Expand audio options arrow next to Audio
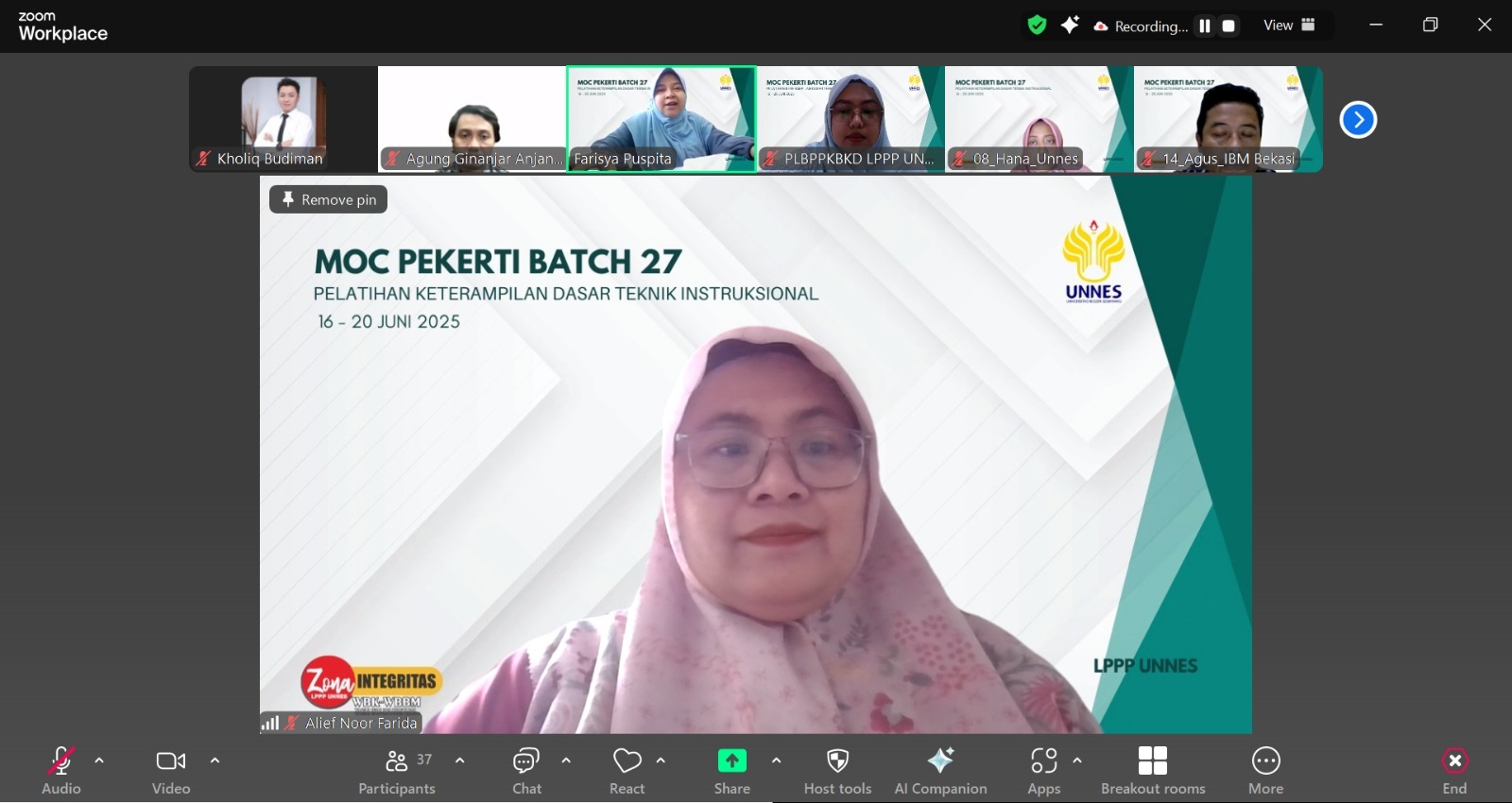 (x=99, y=760)
